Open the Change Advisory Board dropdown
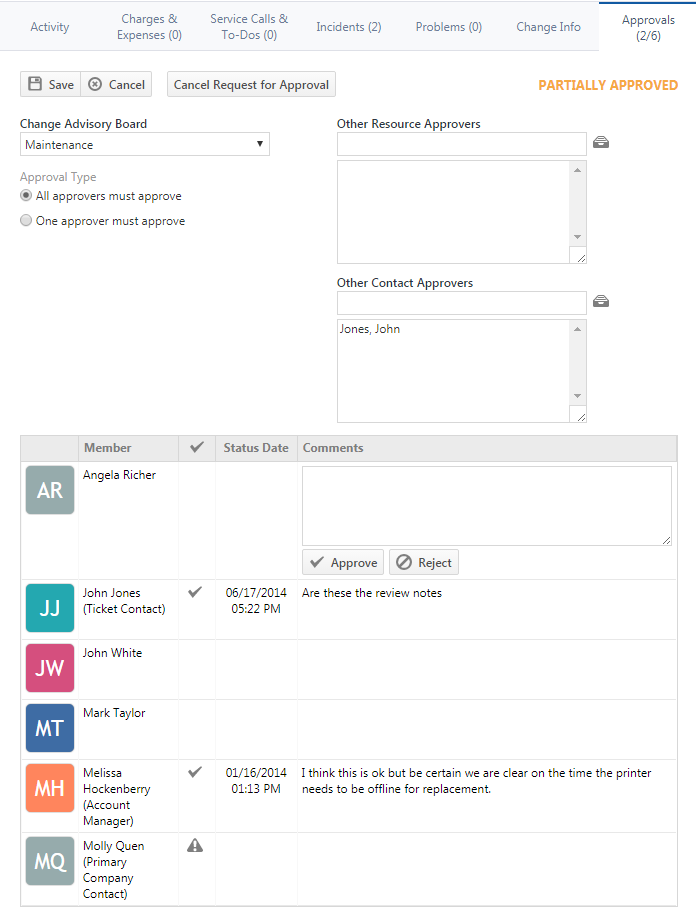This screenshot has width=696, height=911. click(x=145, y=145)
